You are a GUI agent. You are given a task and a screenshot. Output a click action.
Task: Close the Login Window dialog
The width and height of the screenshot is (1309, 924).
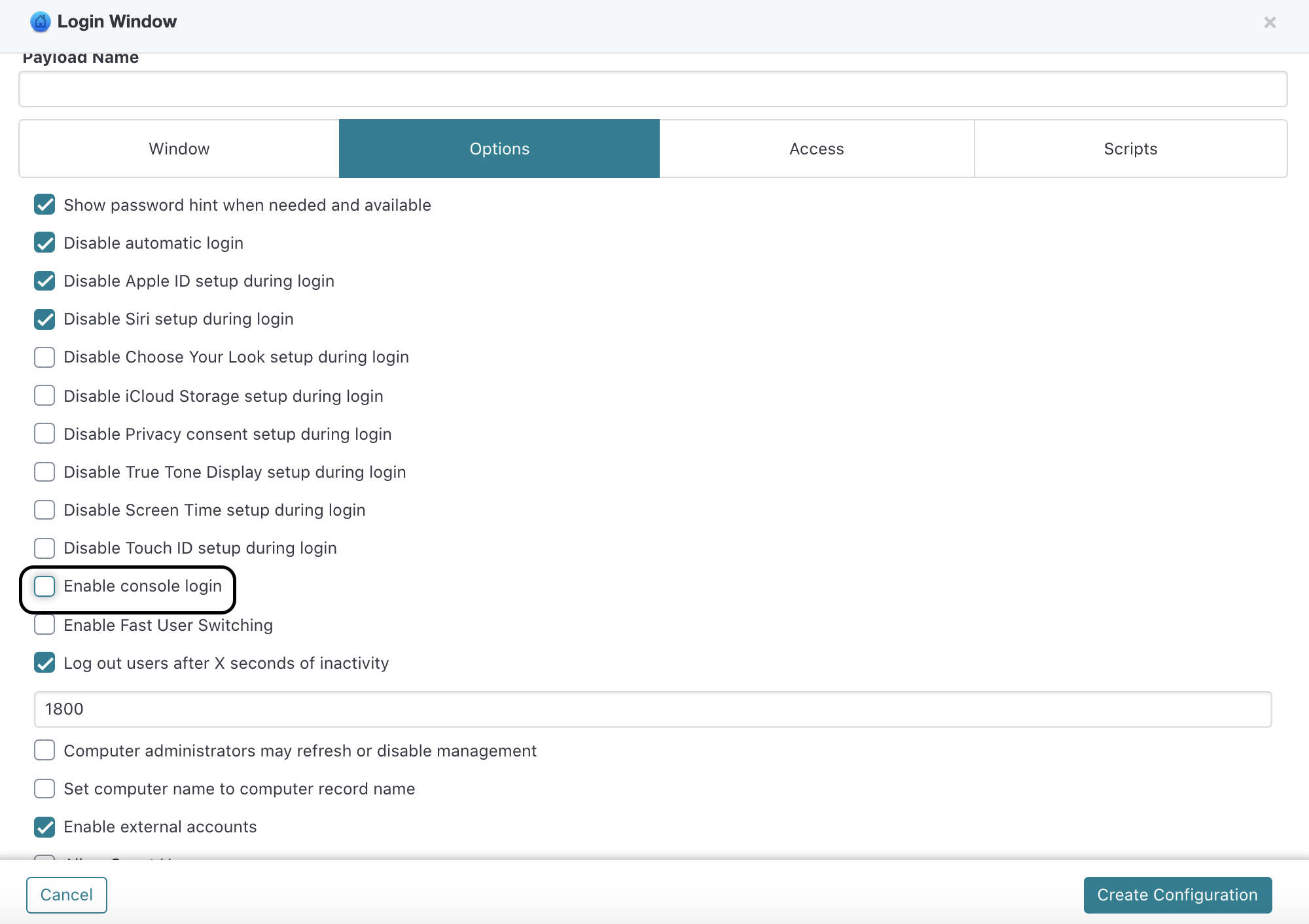pos(1270,22)
